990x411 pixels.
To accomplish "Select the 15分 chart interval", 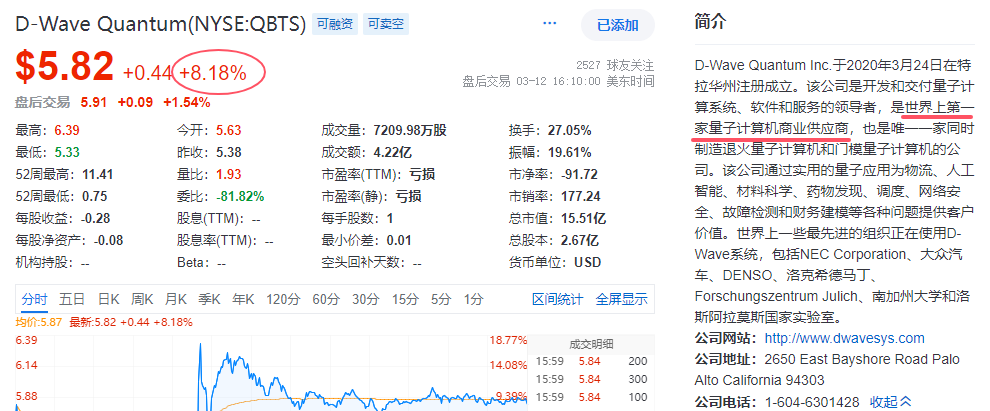I will (404, 299).
